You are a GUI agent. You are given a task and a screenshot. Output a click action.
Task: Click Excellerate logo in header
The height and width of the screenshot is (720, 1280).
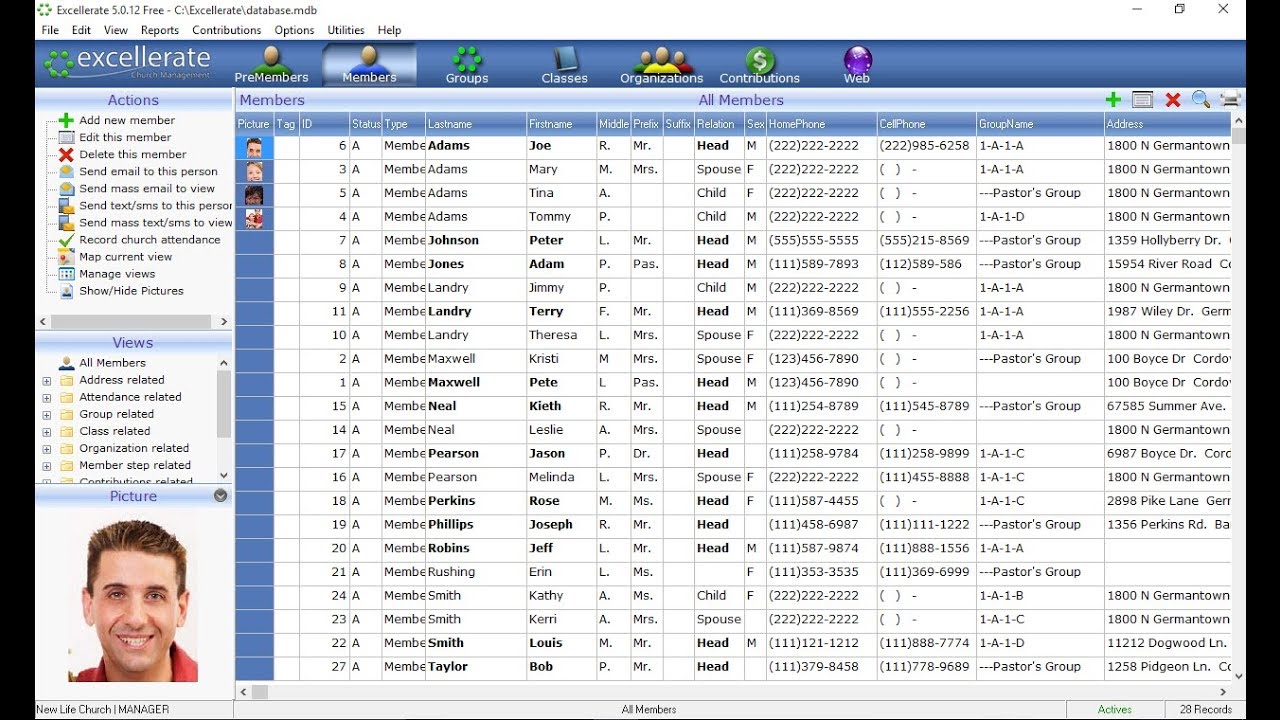coord(129,63)
